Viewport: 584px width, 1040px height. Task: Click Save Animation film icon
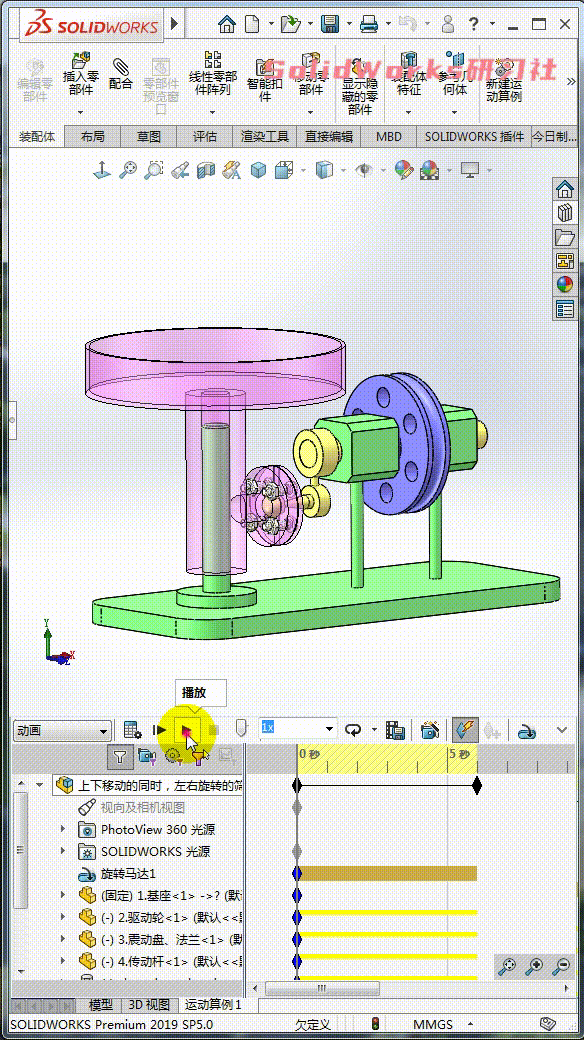(x=396, y=730)
